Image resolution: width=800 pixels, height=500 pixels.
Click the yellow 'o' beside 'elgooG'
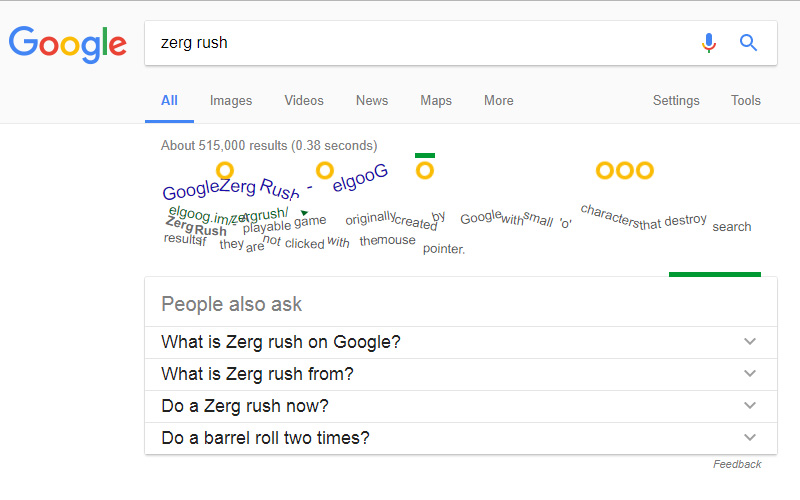(325, 170)
